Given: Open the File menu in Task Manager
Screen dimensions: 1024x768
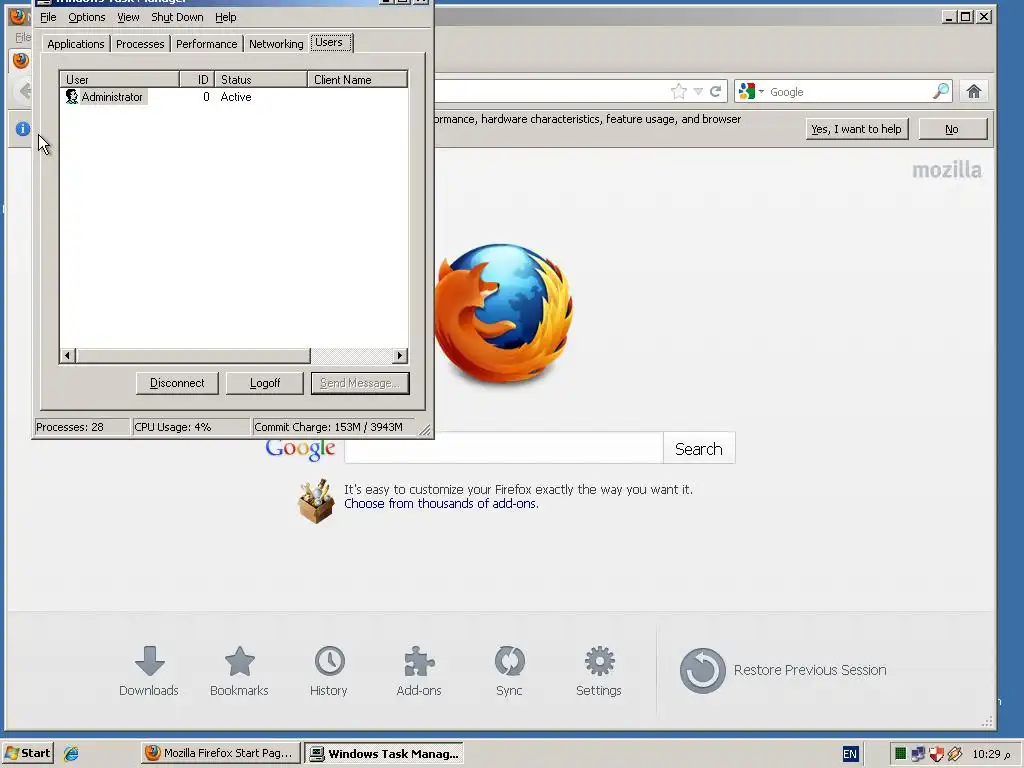Looking at the screenshot, I should (x=48, y=17).
